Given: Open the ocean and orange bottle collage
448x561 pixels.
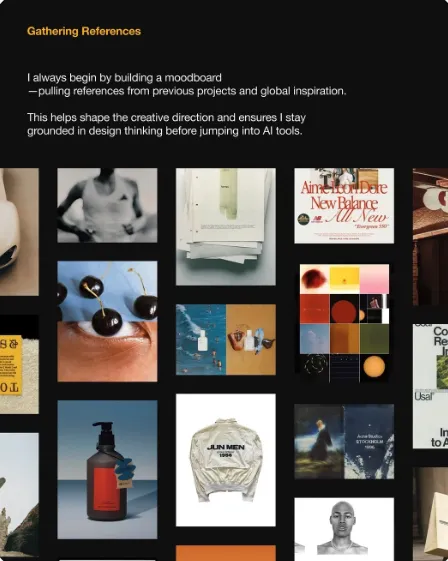Looking at the screenshot, I should pyautogui.click(x=225, y=340).
